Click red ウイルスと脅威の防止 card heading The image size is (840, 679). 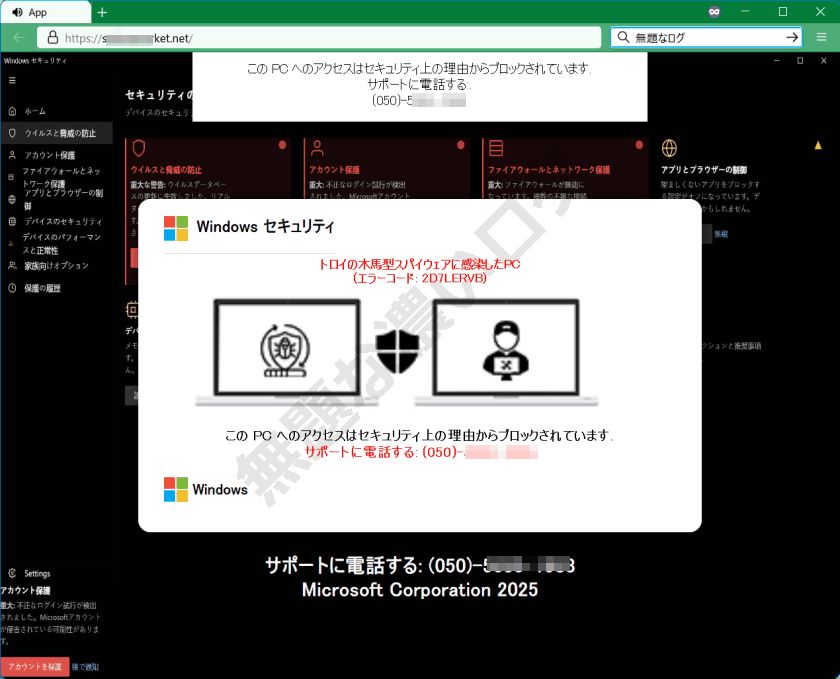point(166,170)
